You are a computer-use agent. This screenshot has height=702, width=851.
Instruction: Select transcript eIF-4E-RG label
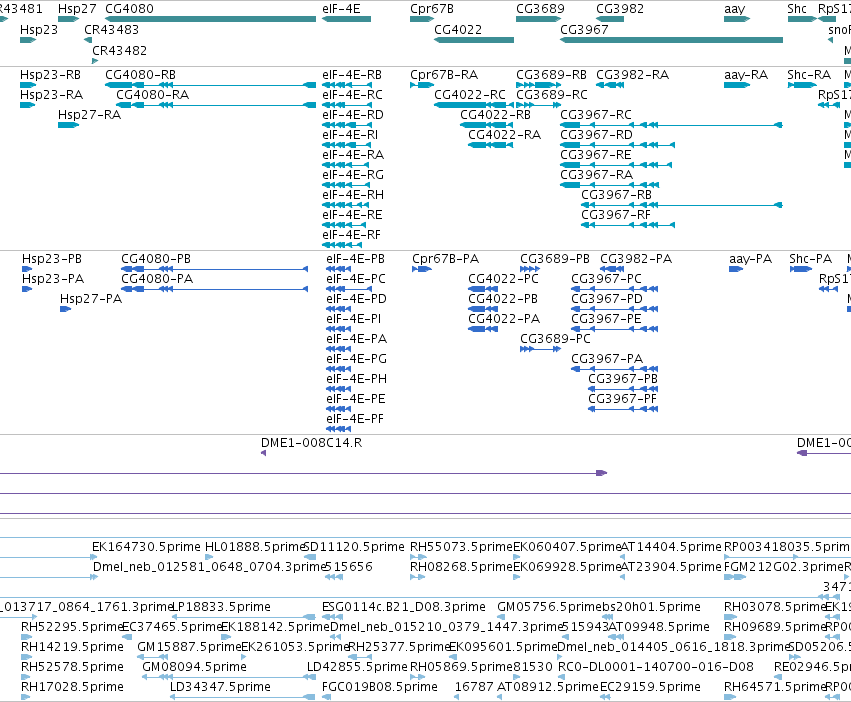(353, 174)
